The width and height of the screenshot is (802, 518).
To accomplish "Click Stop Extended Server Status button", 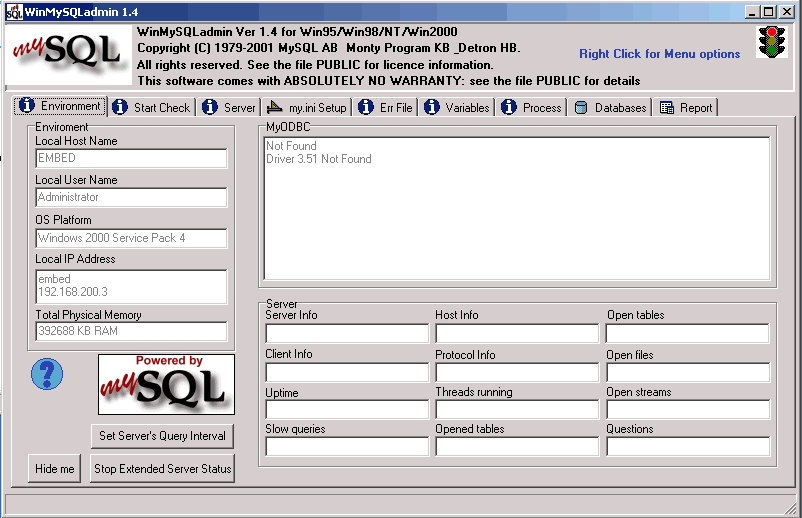I will 163,468.
